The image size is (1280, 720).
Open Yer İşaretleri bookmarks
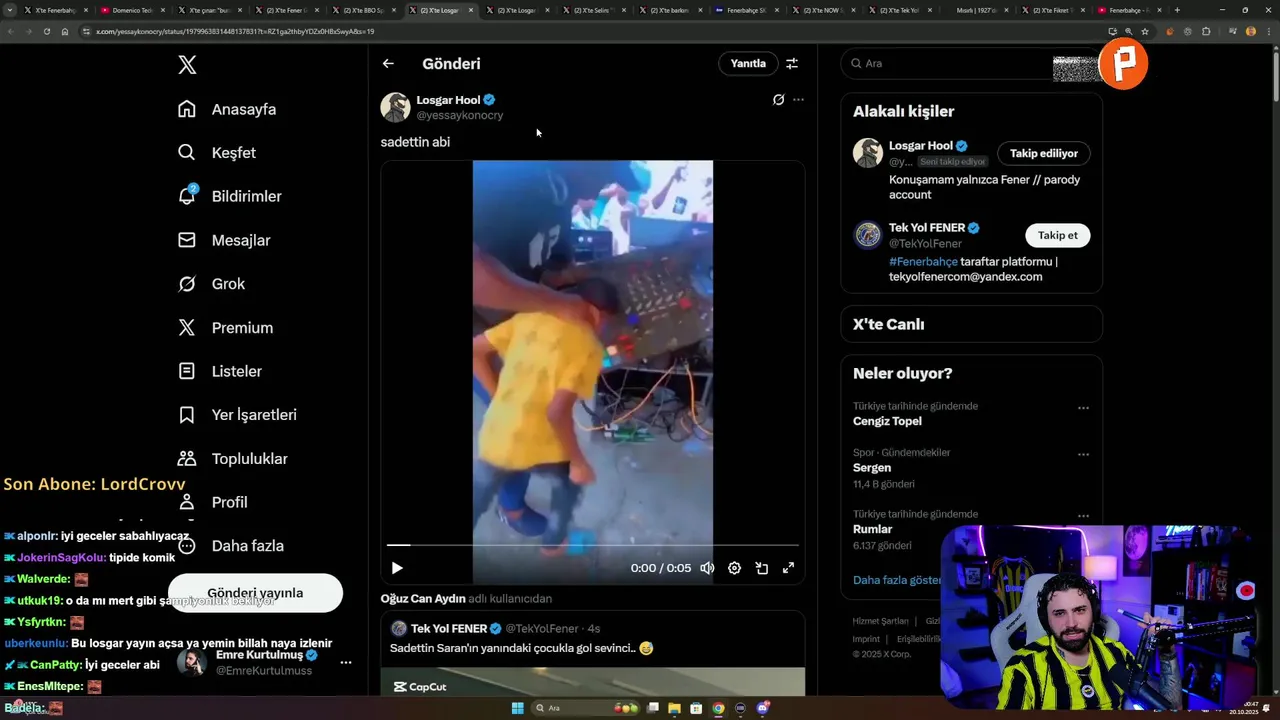coord(237,415)
